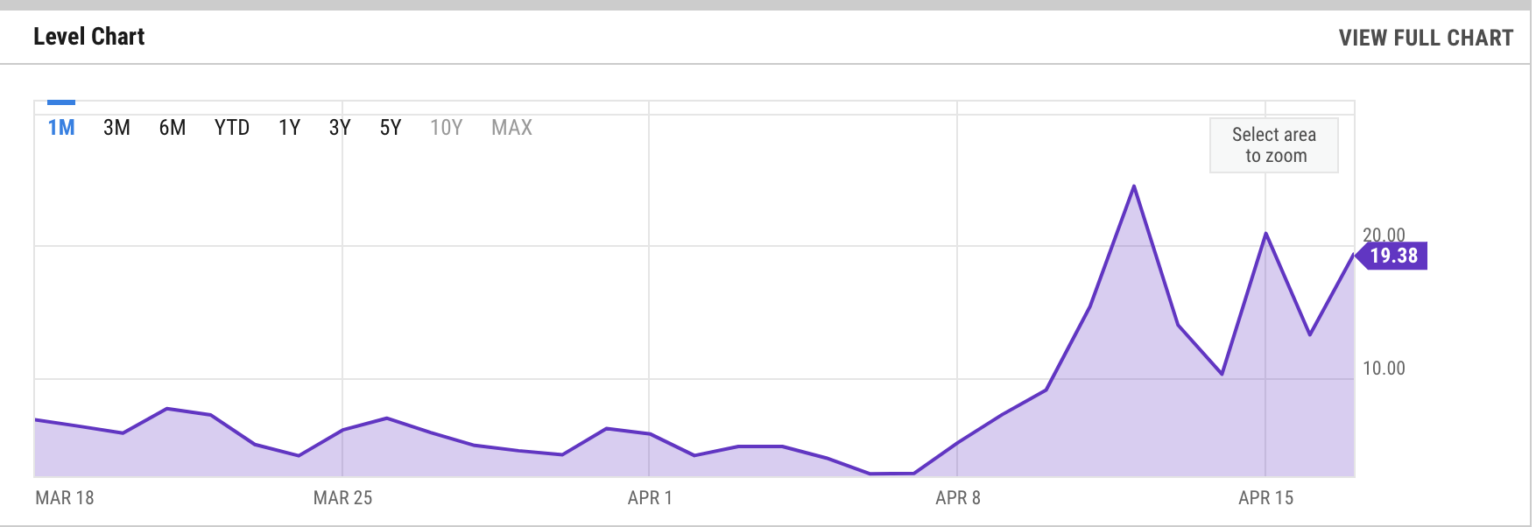
Task: Switch to the 1Y range
Action: 289,128
